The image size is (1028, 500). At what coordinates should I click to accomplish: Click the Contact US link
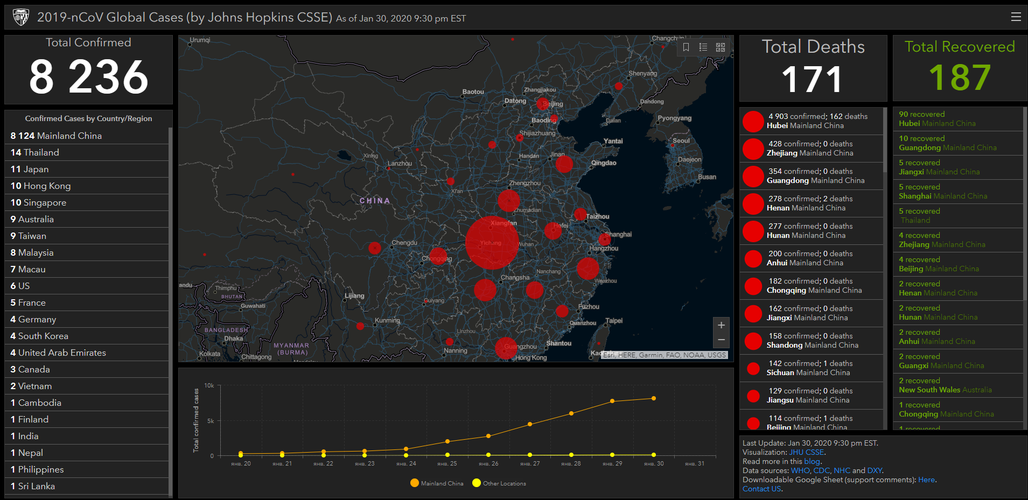pyautogui.click(x=762, y=488)
